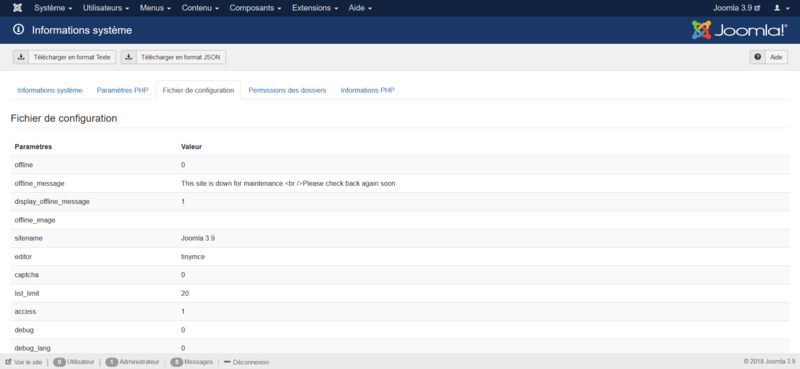This screenshot has height=369, width=800.
Task: Click the debug_lang parameter cell
Action: point(32,348)
